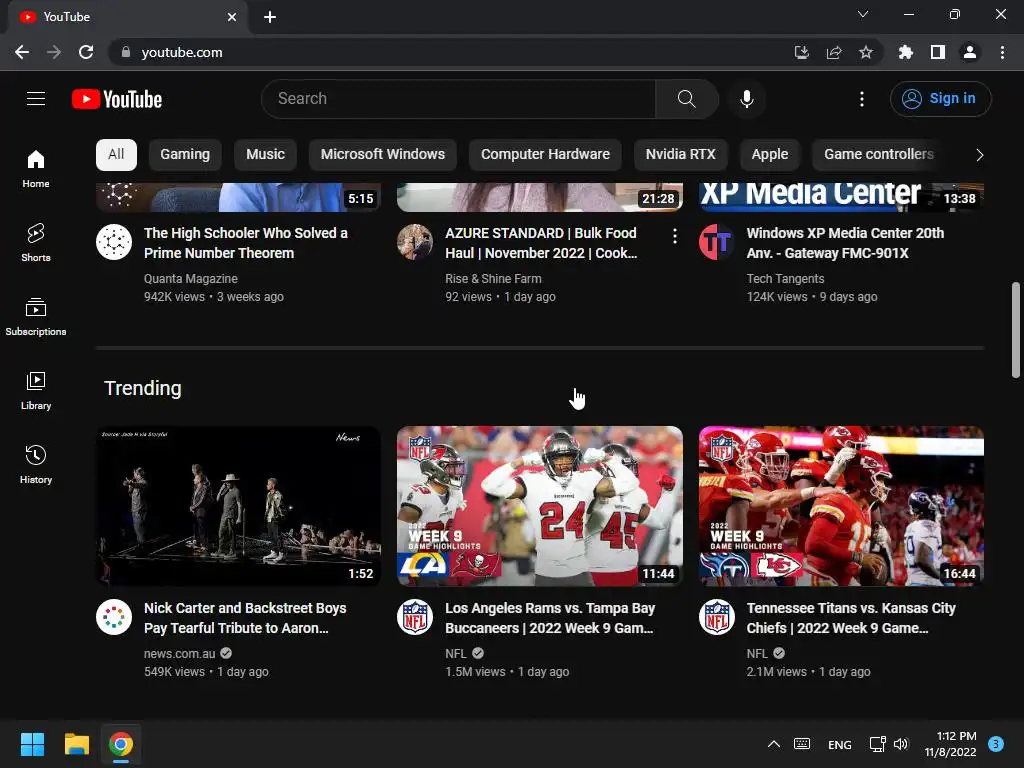Click the page vertical scrollbar thumb
The image size is (1024, 768).
(x=1016, y=330)
